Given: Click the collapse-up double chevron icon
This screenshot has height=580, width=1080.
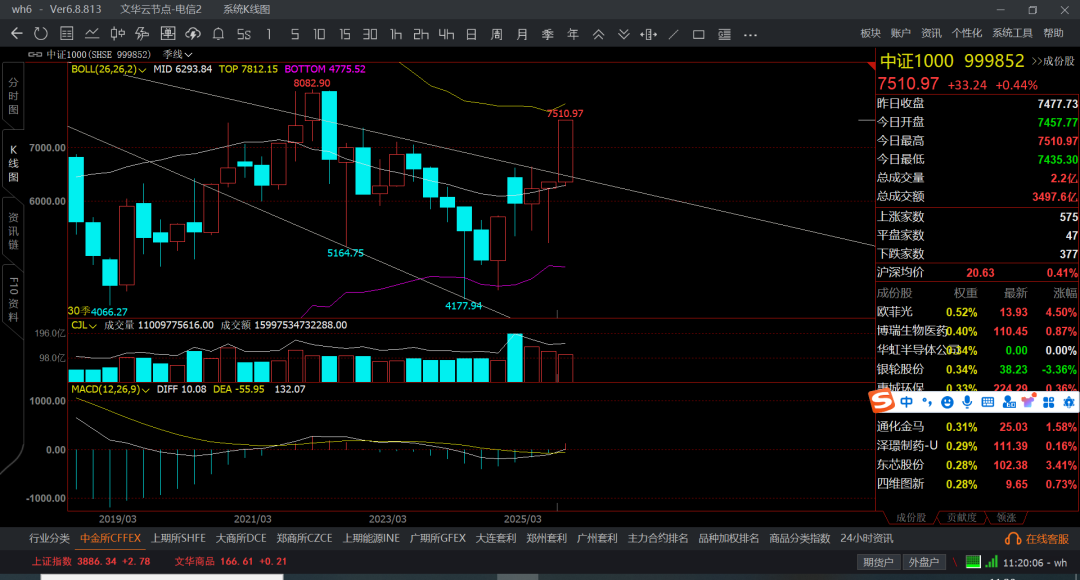Looking at the screenshot, I should [x=599, y=34].
